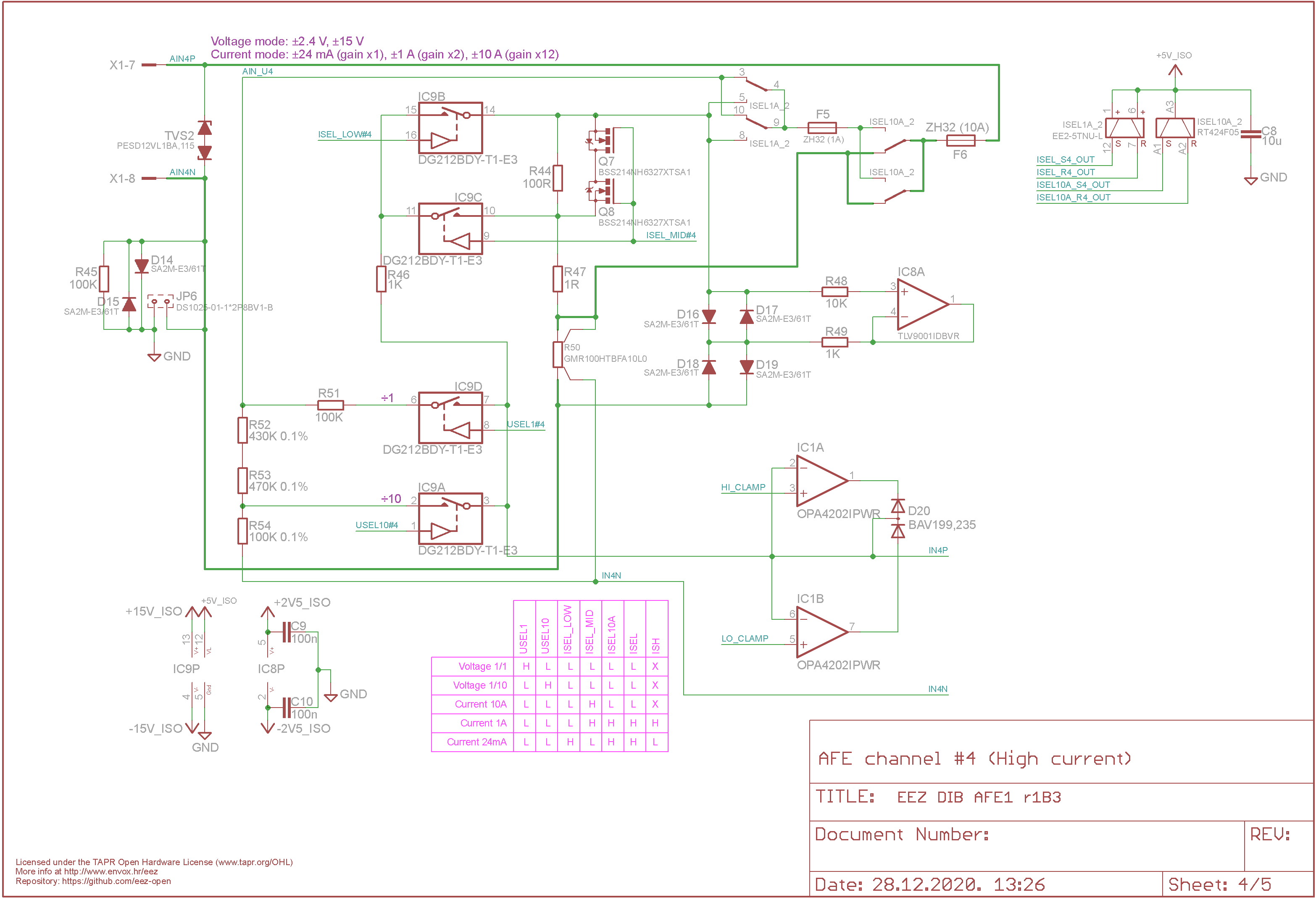
Task: Select the Current 24mA table row label
Action: point(477,742)
